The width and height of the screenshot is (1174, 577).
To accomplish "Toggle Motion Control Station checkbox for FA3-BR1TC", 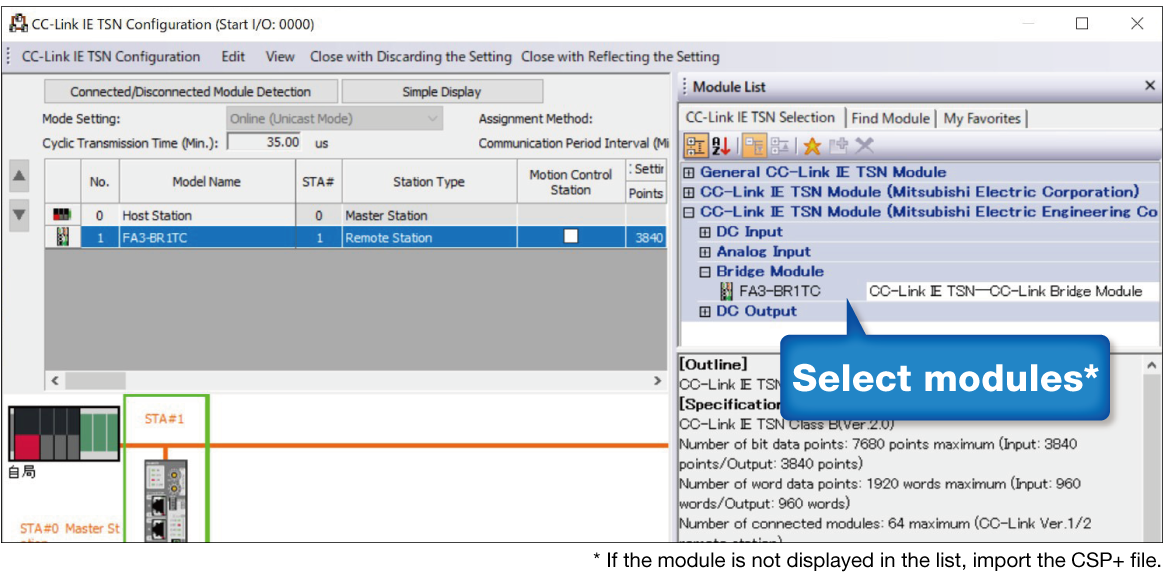I will 571,236.
